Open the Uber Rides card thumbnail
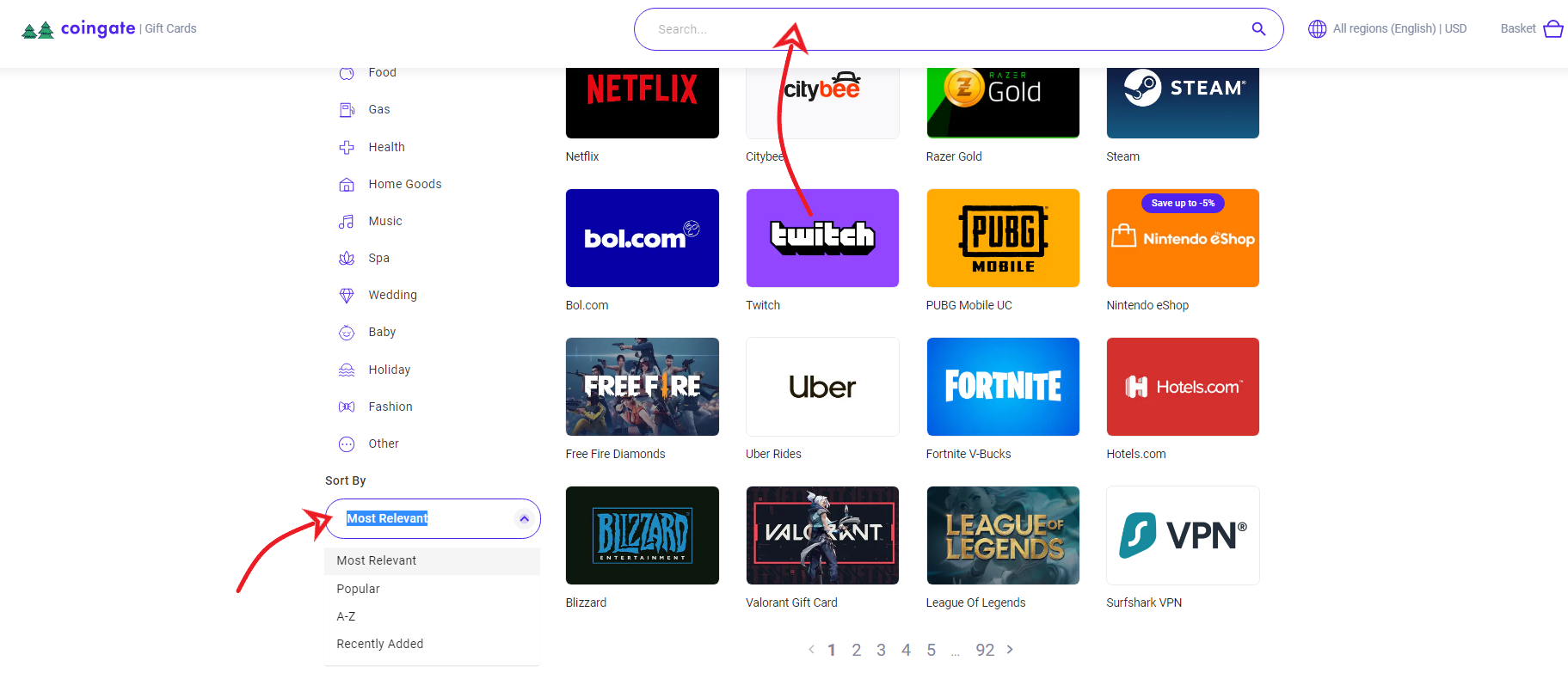Image resolution: width=1568 pixels, height=679 pixels. coord(822,387)
